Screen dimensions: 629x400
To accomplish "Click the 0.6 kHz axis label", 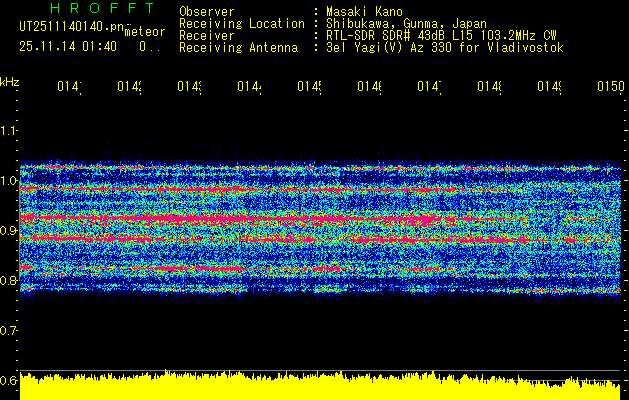I will point(8,380).
